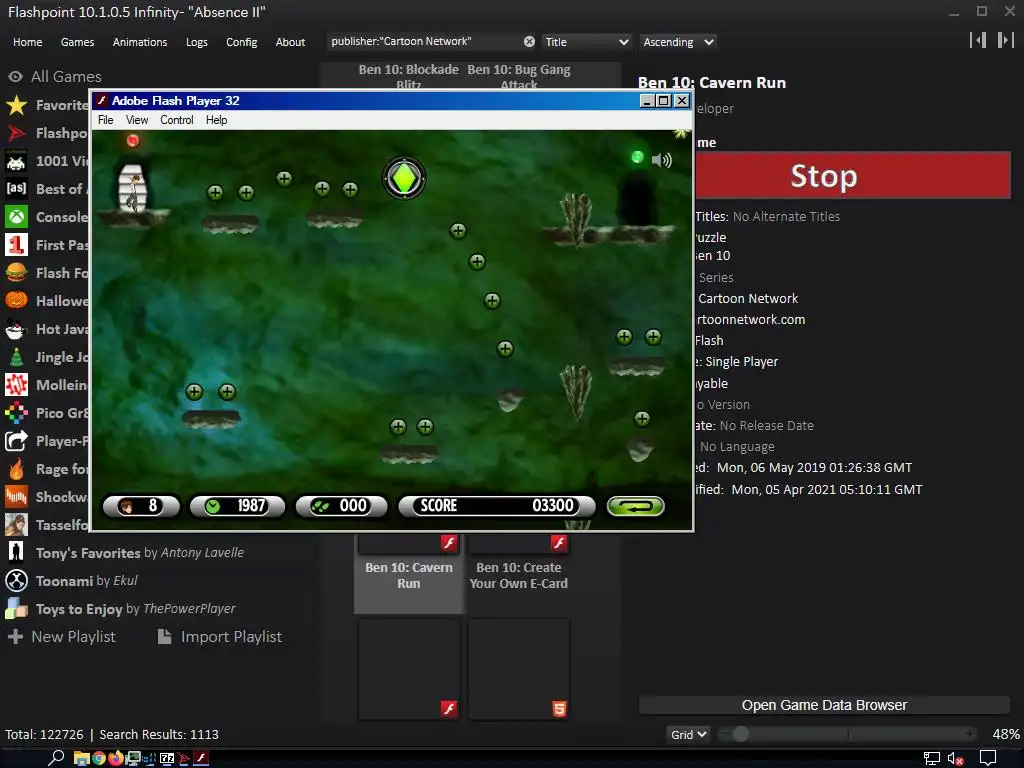The image size is (1024, 768).
Task: Select the Ben 10: Bug Gang Attack title
Action: point(519,76)
